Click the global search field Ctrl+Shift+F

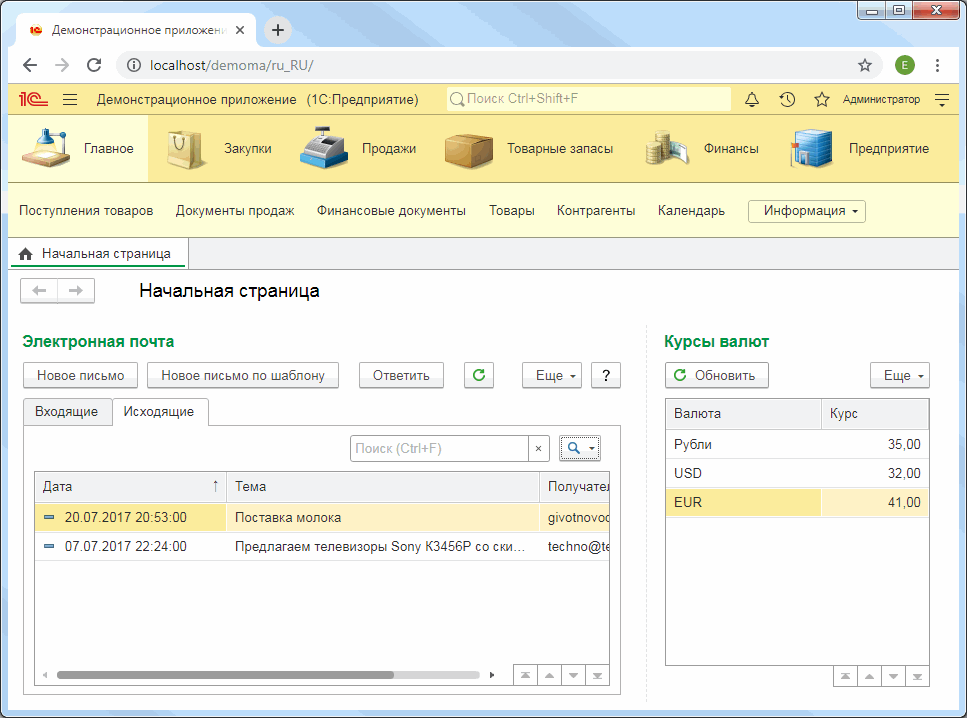pos(589,99)
